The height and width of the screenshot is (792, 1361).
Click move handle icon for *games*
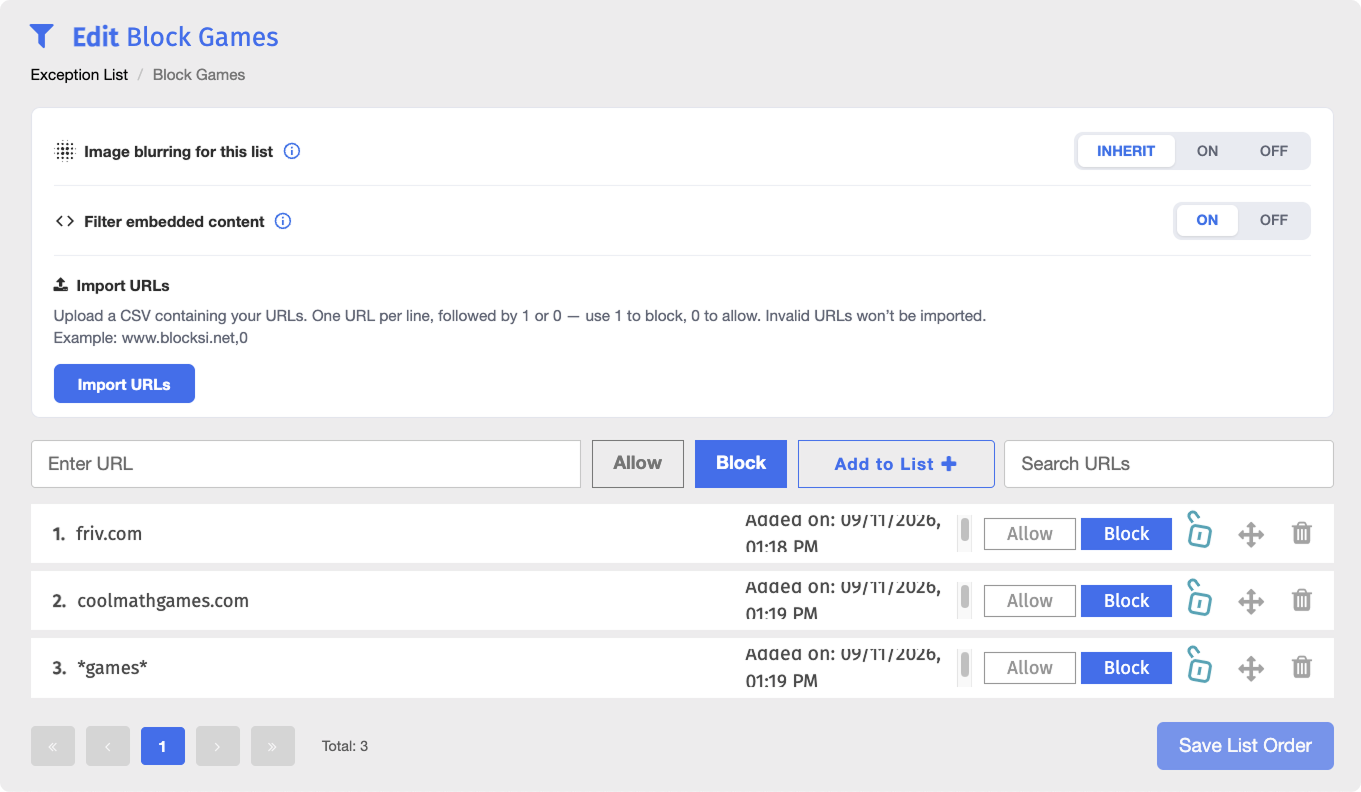[1251, 668]
